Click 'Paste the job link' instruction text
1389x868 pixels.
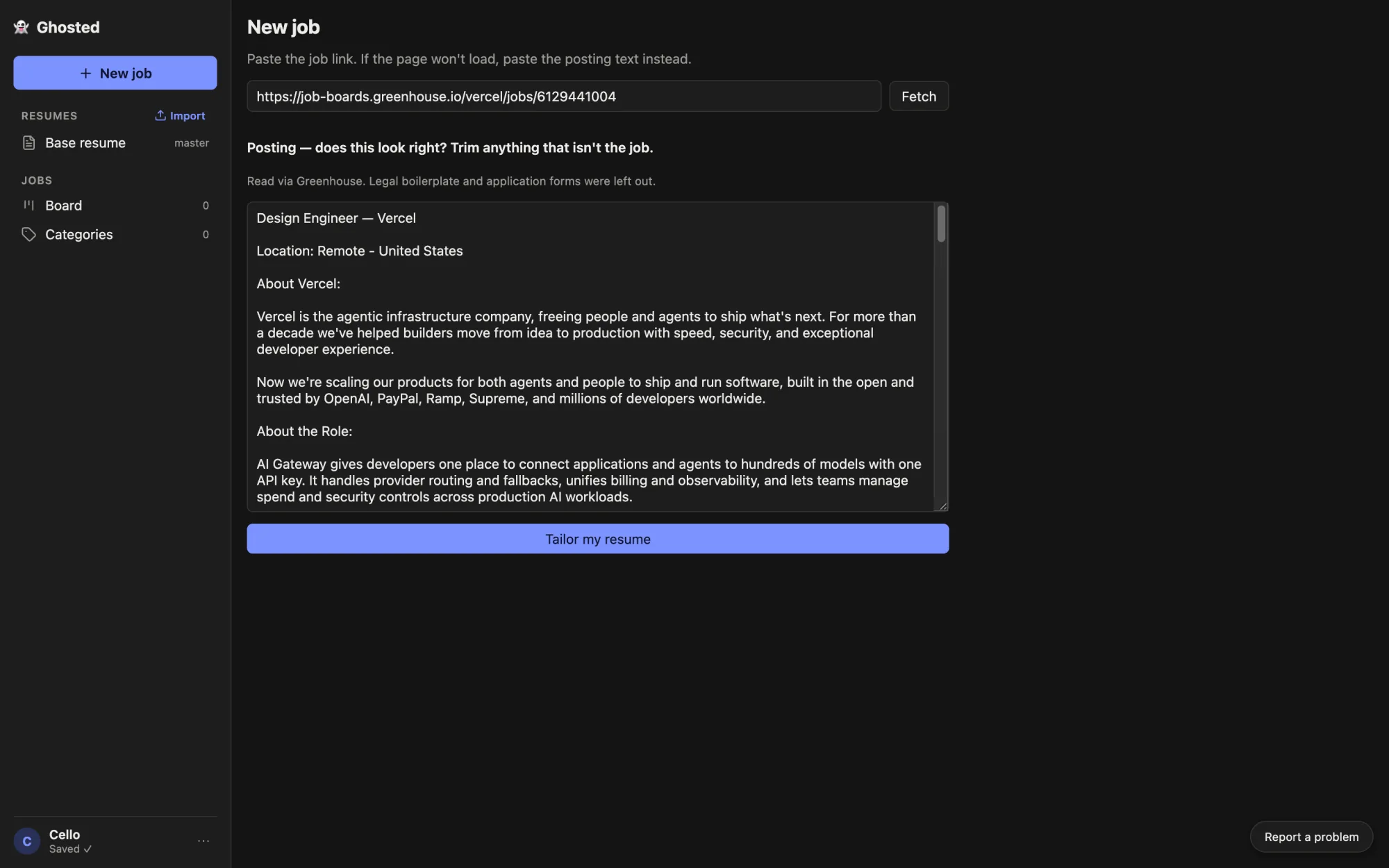tap(469, 59)
